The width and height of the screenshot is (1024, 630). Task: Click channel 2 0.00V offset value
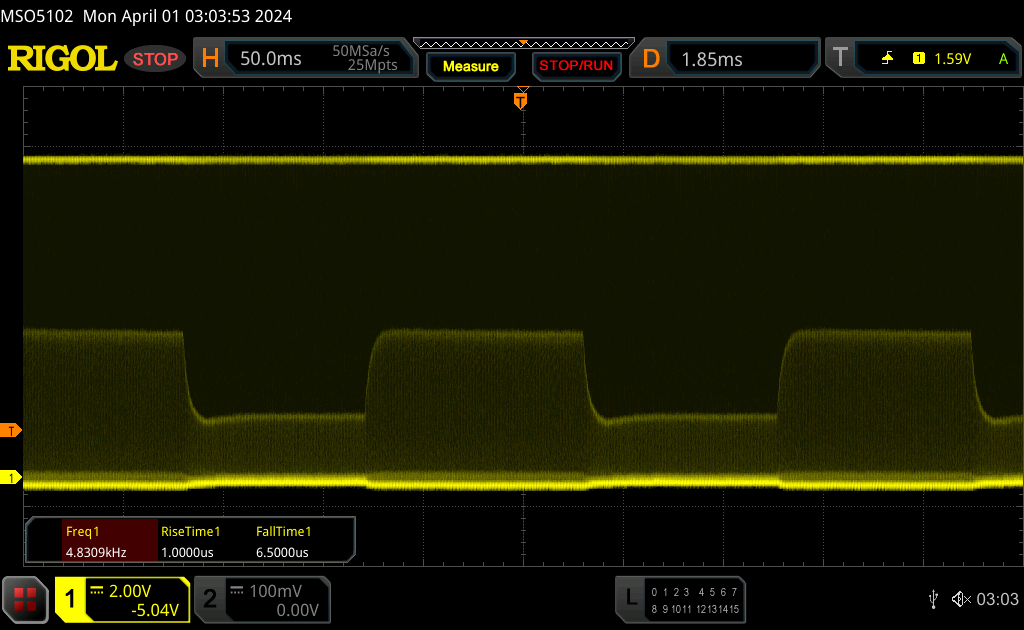pyautogui.click(x=297, y=610)
